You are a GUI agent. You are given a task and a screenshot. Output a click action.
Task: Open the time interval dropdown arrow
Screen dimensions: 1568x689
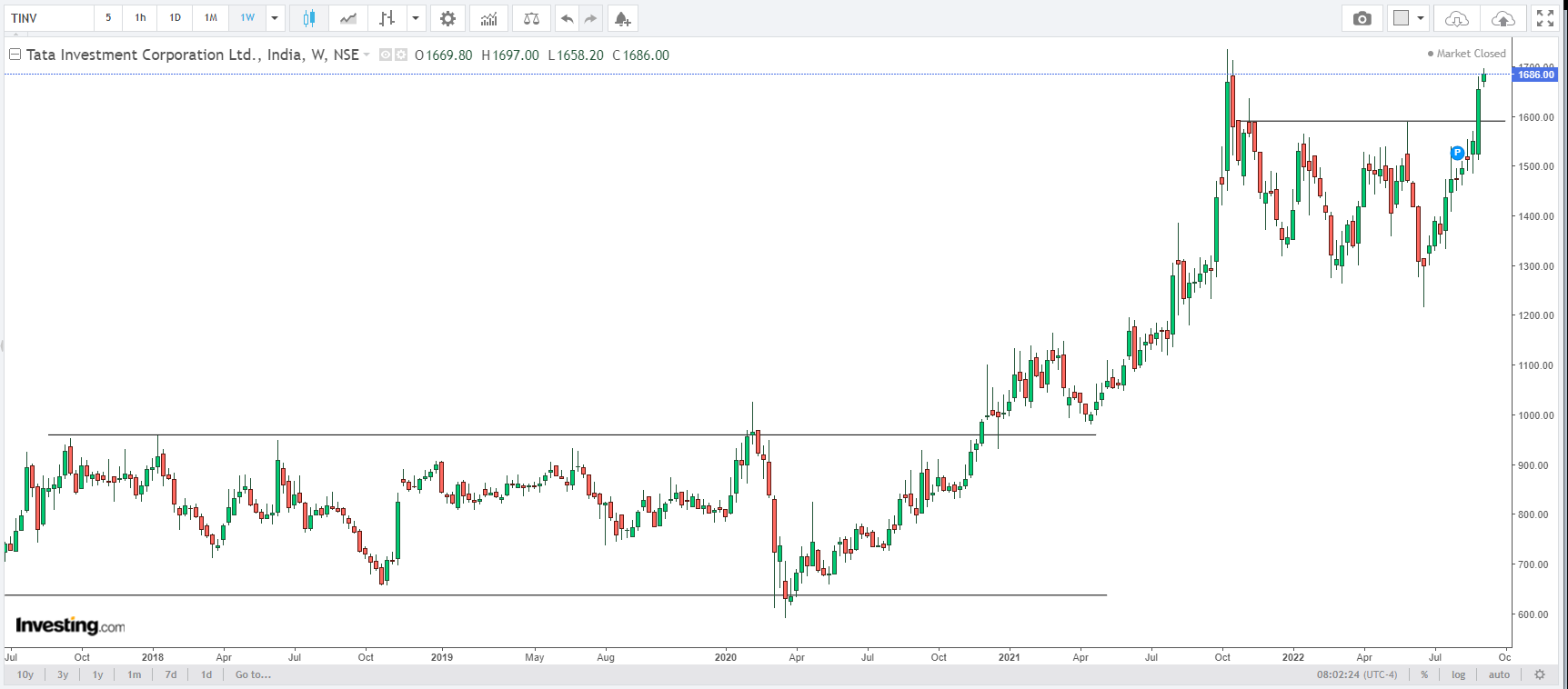(275, 18)
